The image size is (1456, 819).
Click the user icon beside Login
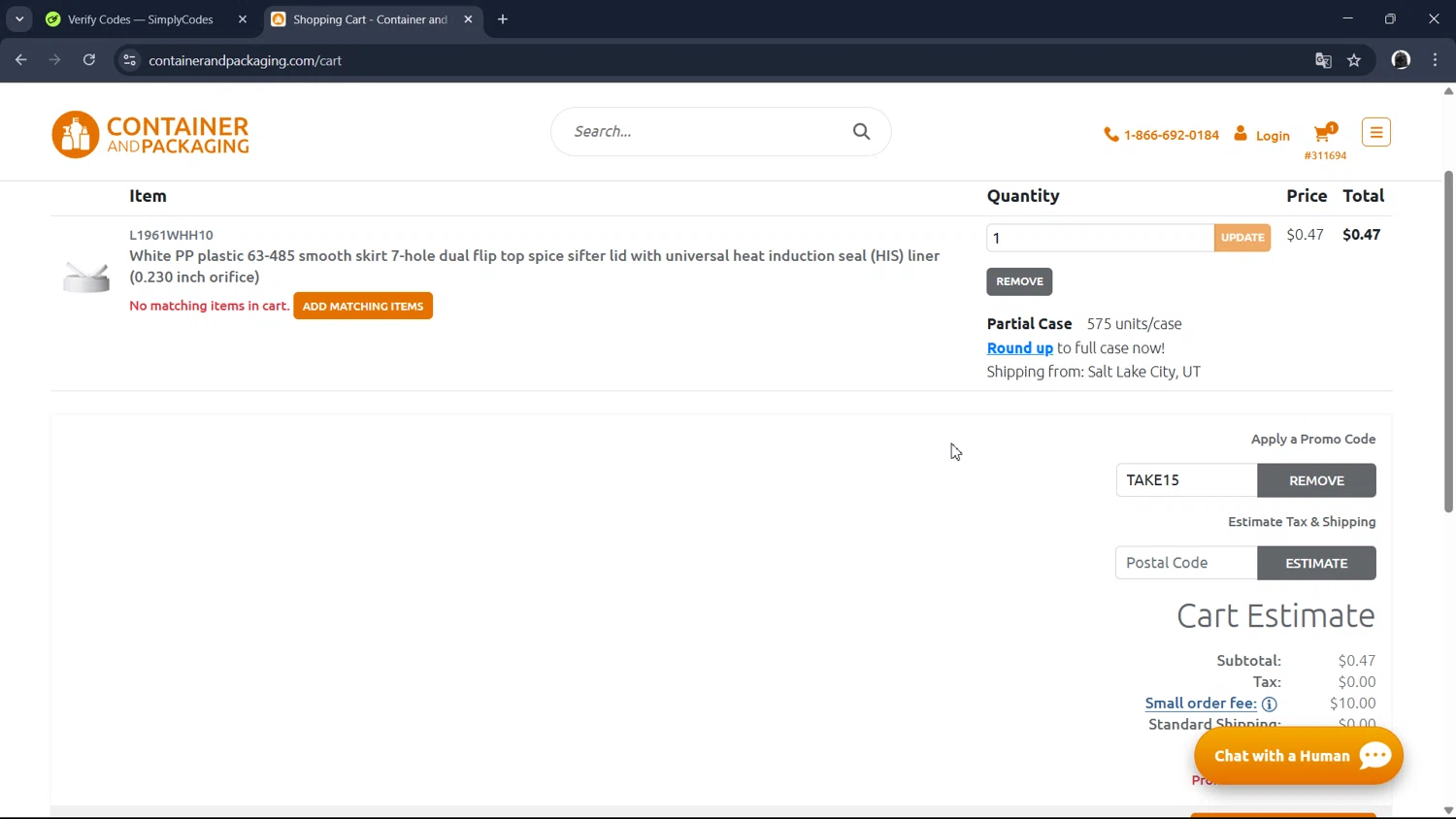[x=1241, y=134]
